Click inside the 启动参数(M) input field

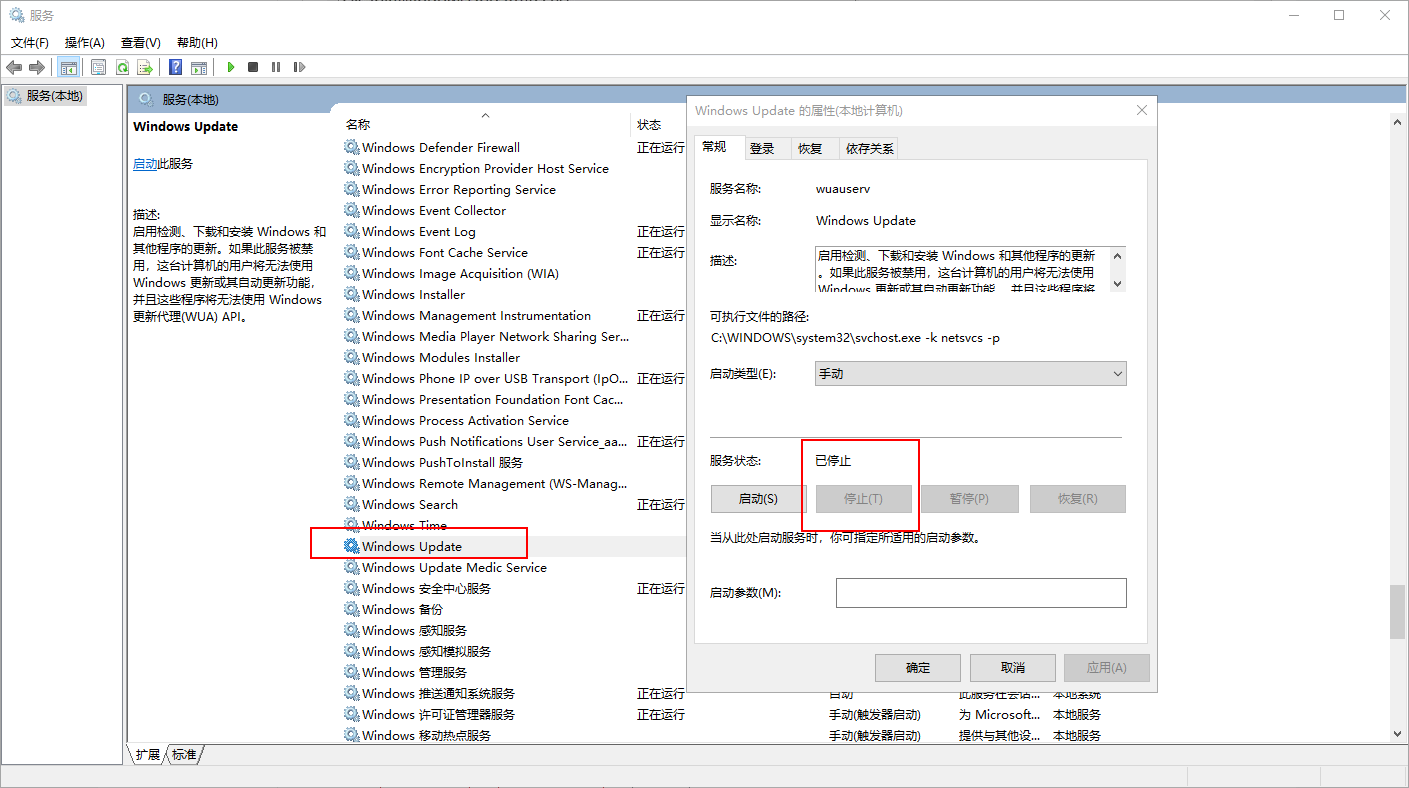pos(981,593)
